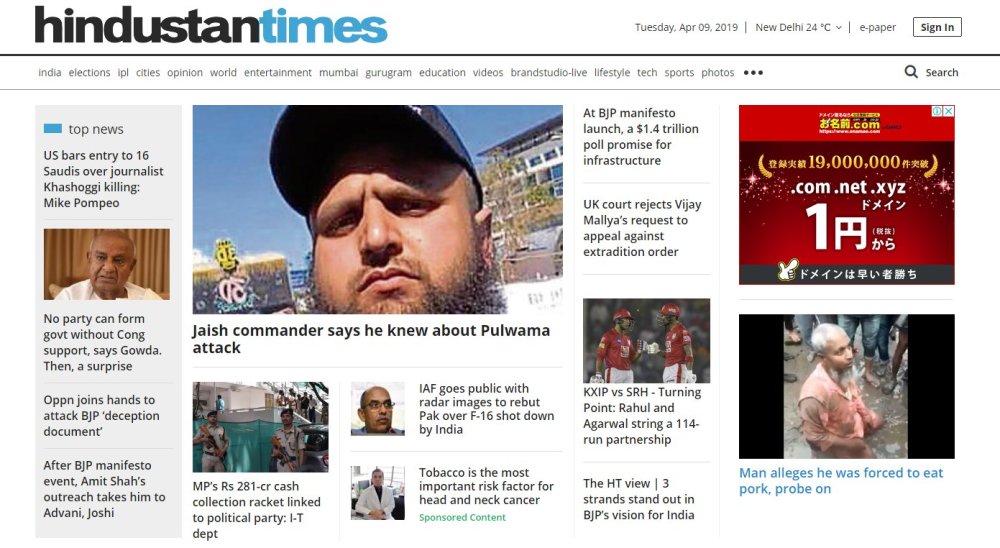
Task: Click the hindustantimes logo
Action: 210,26
